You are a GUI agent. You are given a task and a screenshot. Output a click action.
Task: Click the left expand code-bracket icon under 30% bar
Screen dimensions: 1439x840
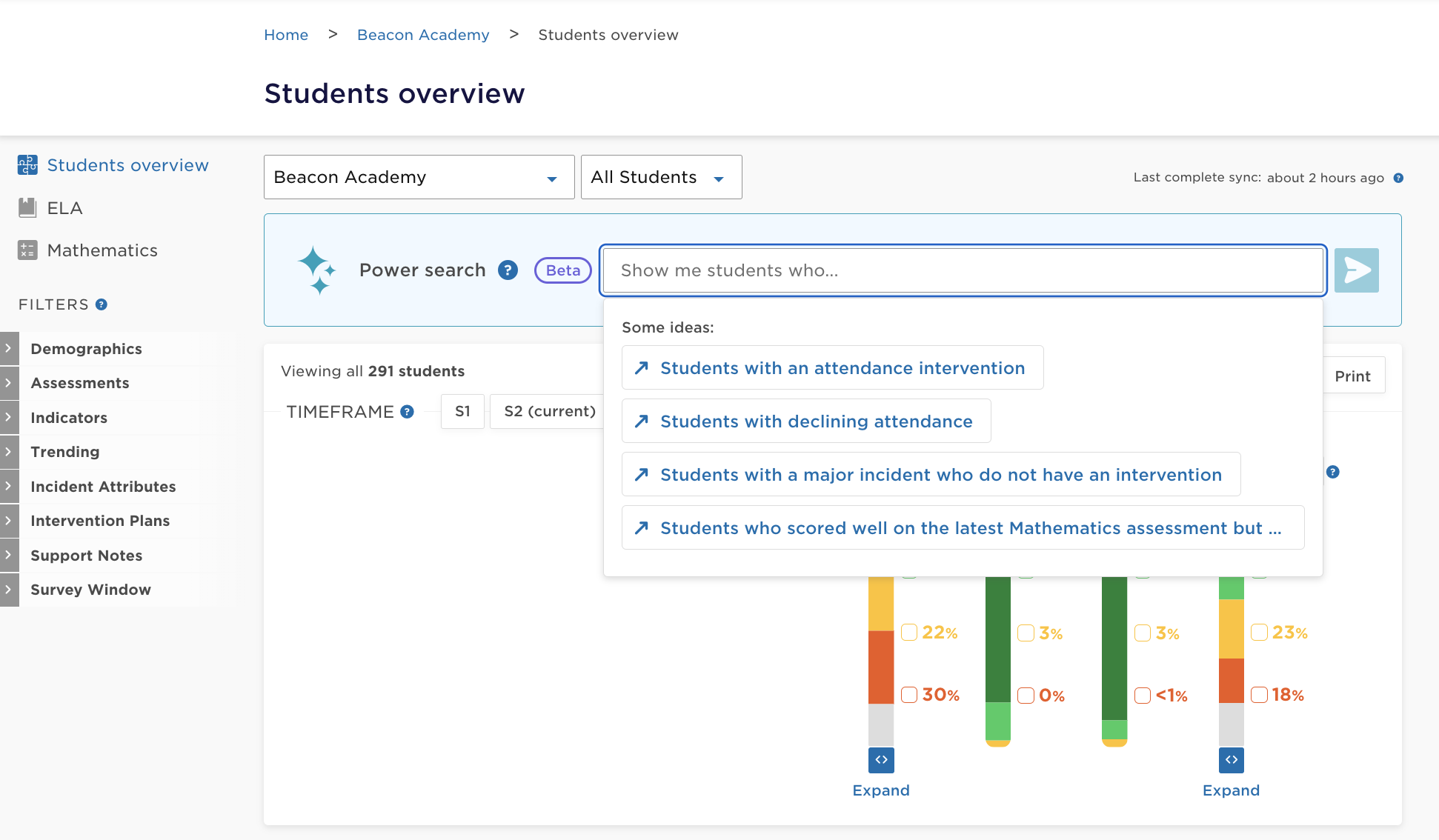click(x=881, y=760)
